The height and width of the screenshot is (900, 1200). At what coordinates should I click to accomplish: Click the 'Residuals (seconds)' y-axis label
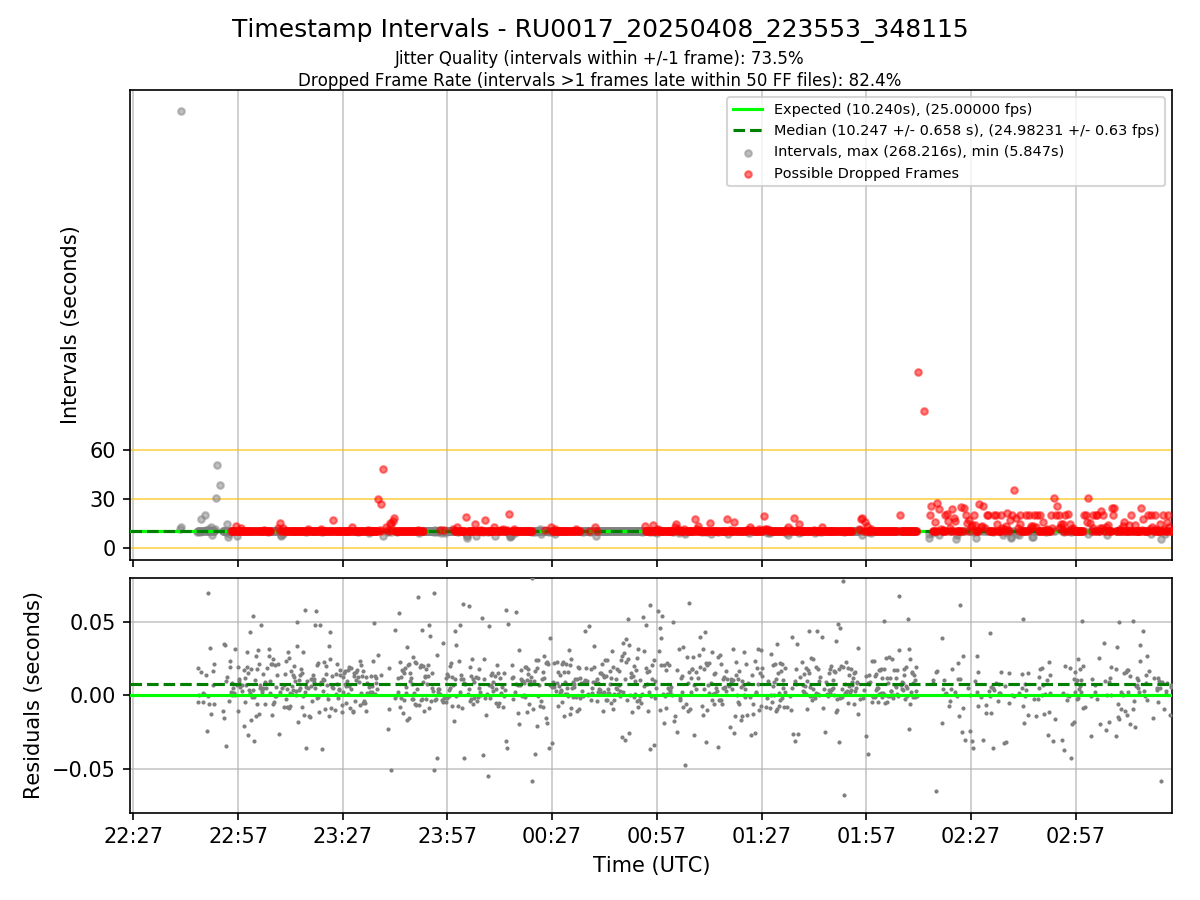[x=33, y=695]
